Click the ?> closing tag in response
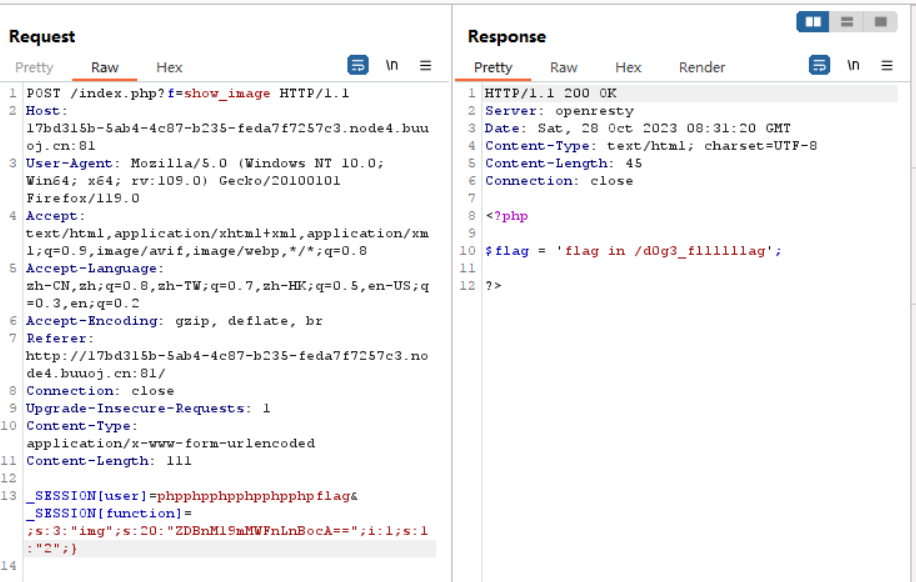This screenshot has width=916, height=582. pos(493,286)
